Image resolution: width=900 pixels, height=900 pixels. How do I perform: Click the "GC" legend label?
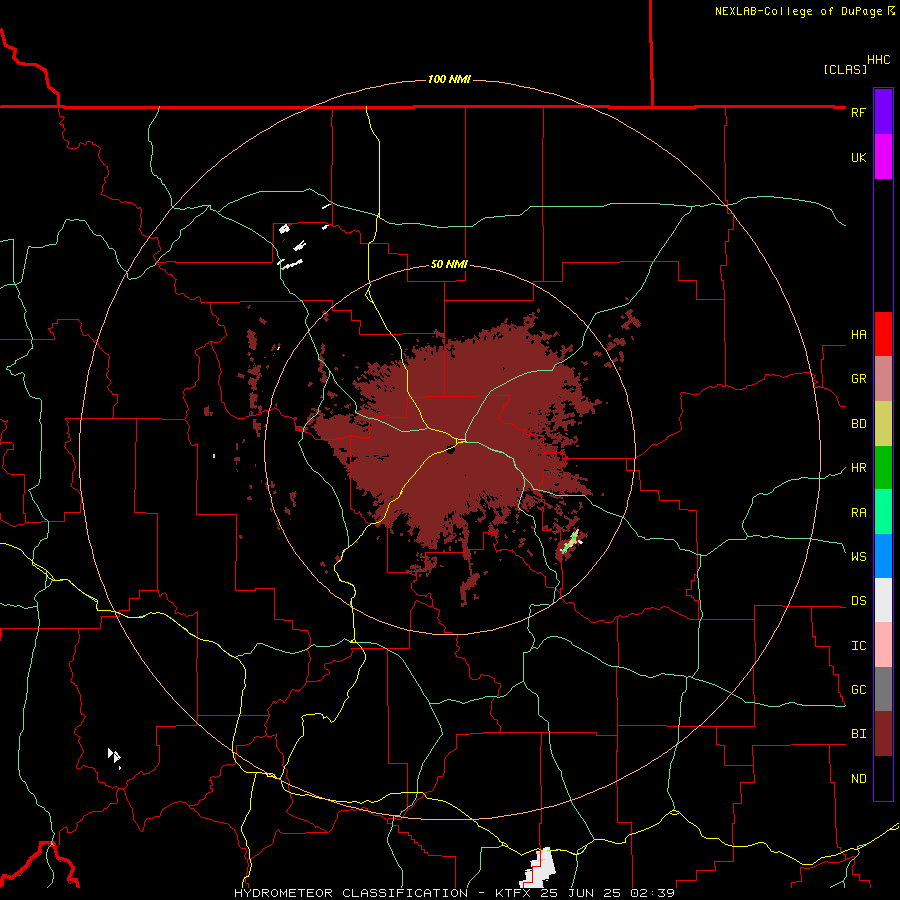(x=859, y=690)
